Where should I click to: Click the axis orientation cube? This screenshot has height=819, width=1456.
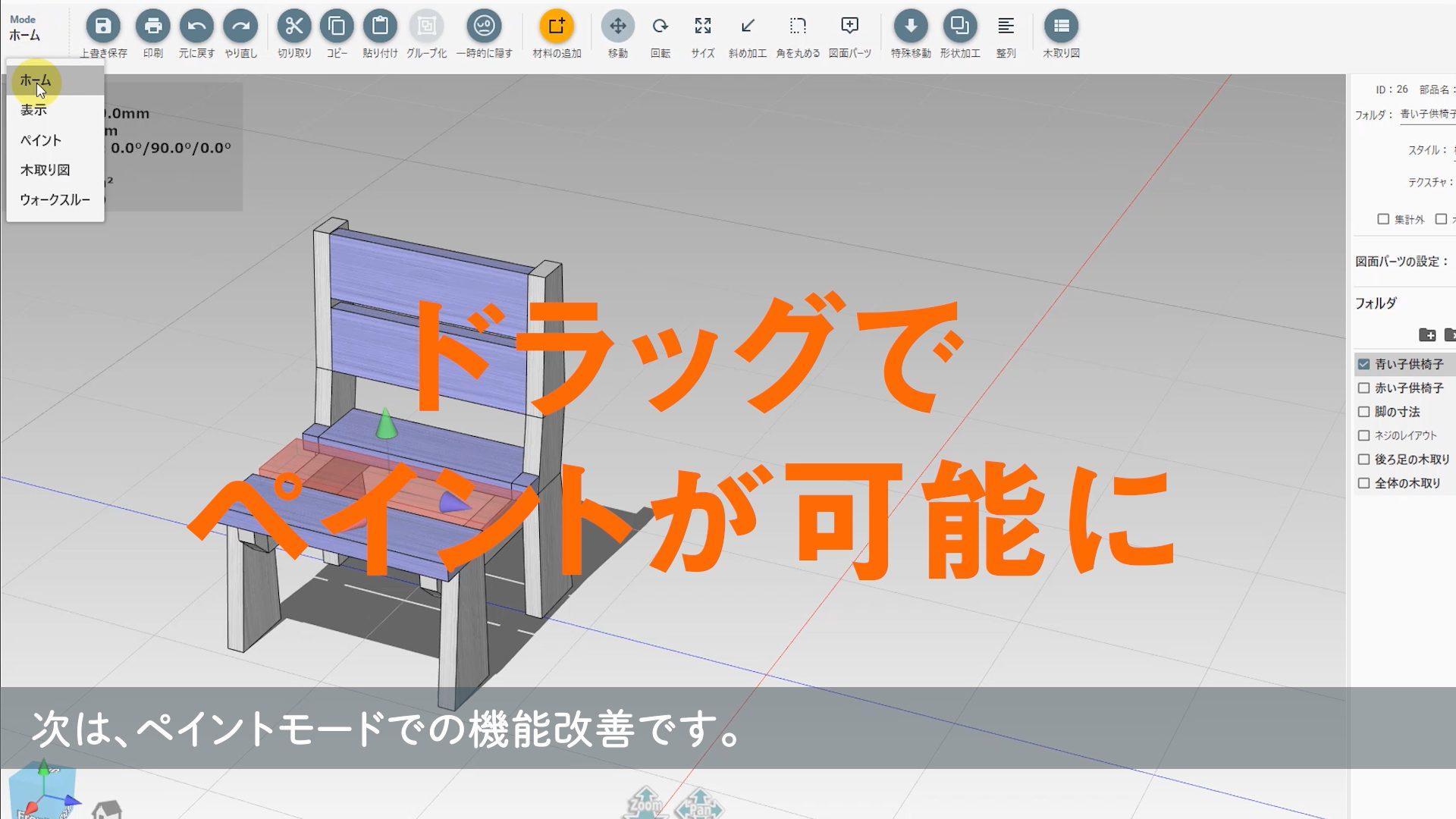coord(44,790)
